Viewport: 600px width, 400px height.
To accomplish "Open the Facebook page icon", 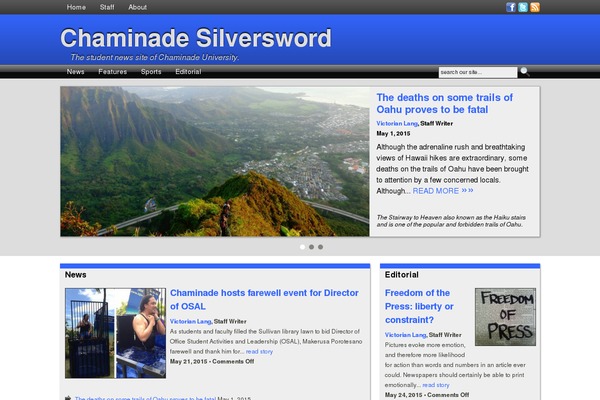I will pyautogui.click(x=511, y=7).
